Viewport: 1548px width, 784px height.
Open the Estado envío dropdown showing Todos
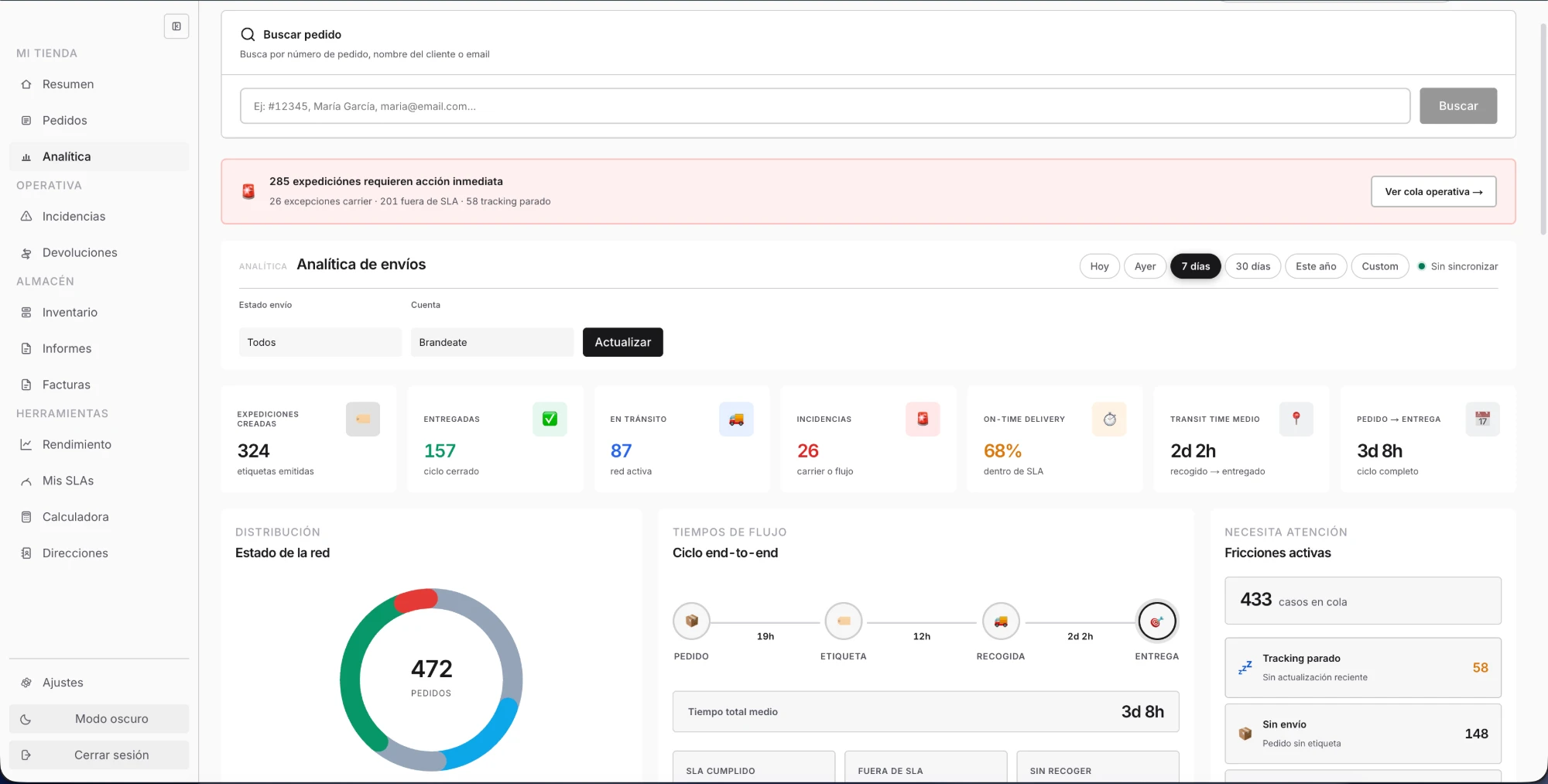tap(320, 342)
